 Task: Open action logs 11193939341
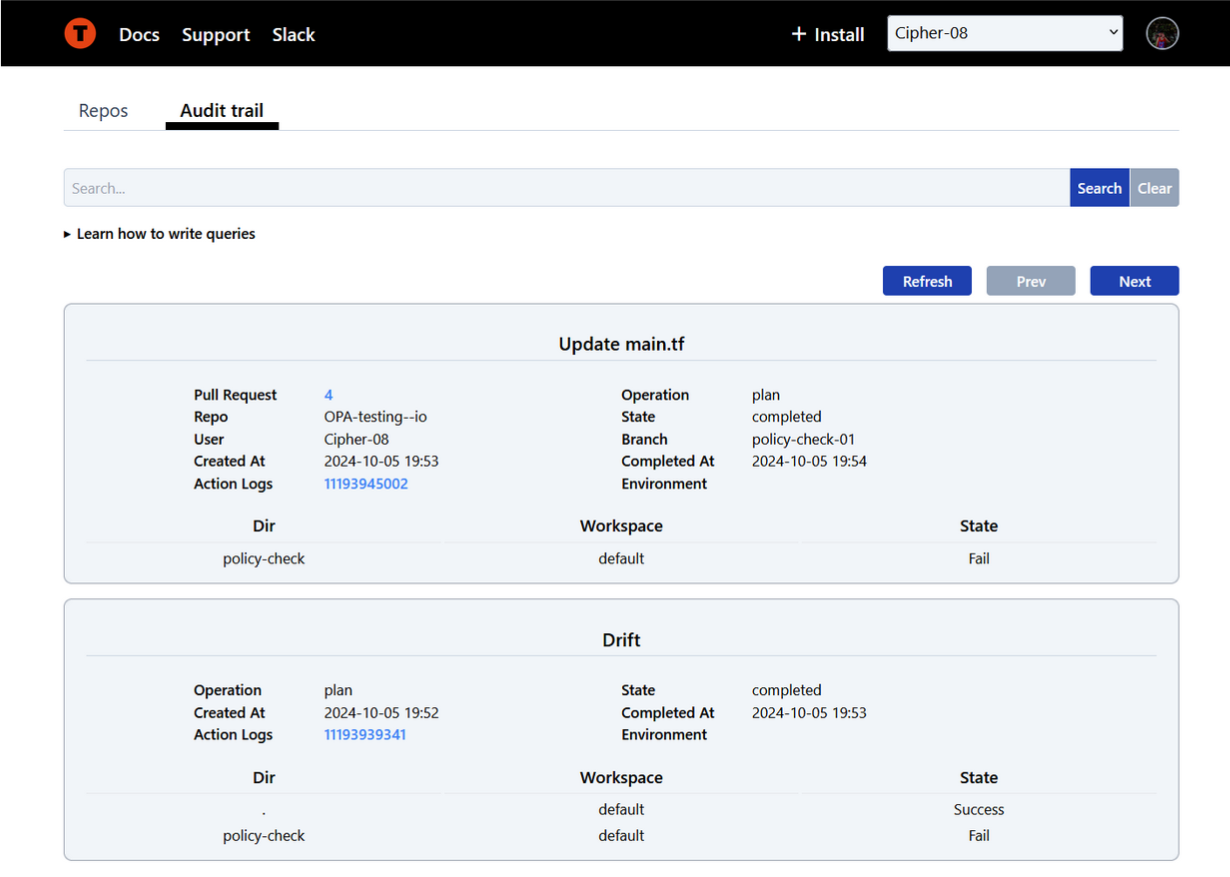365,735
